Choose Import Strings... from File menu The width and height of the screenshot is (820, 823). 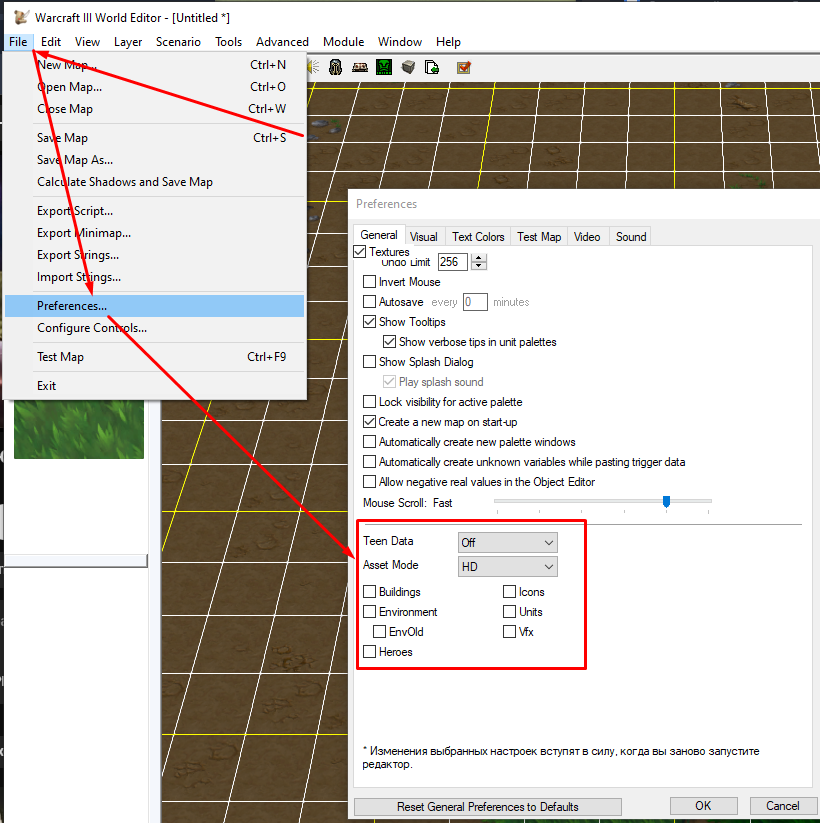[x=154, y=277]
